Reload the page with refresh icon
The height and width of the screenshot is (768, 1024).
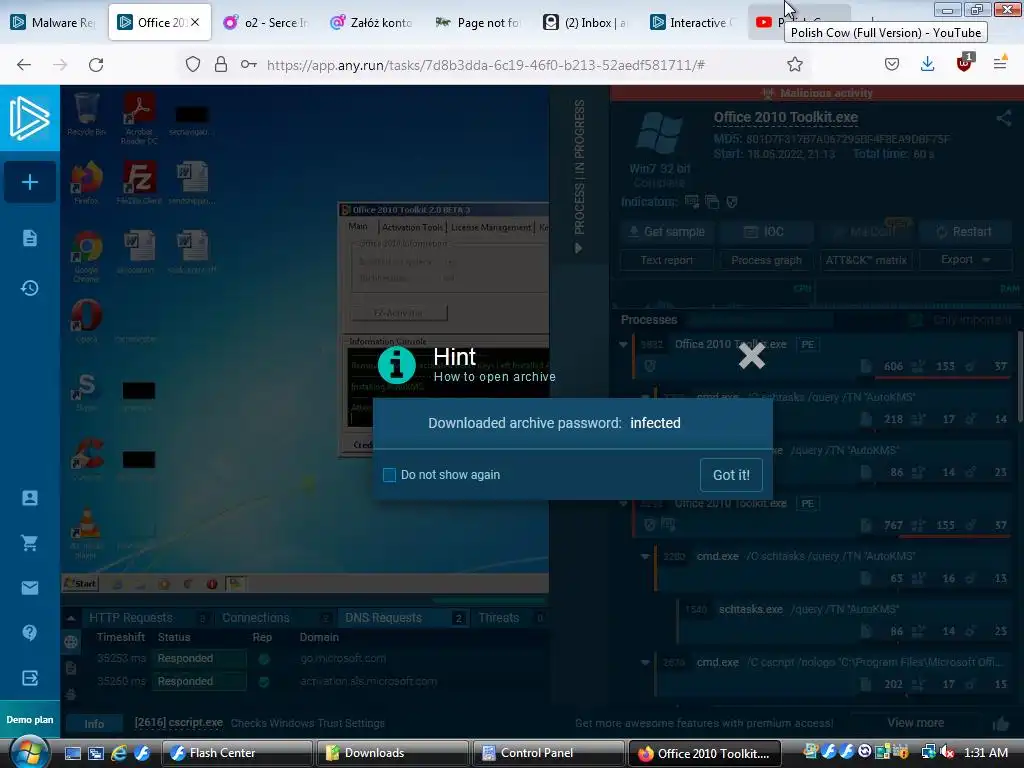[x=96, y=65]
